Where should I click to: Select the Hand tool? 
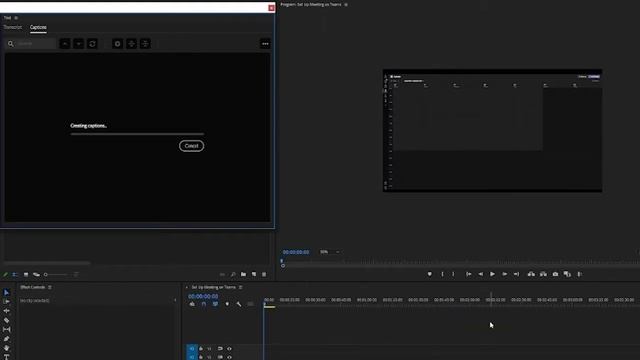[7, 348]
